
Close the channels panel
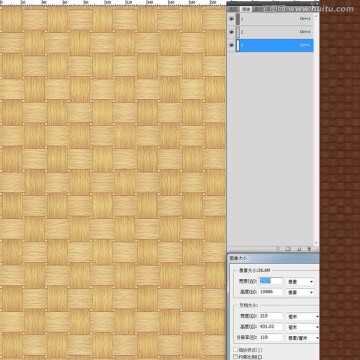point(317,4)
